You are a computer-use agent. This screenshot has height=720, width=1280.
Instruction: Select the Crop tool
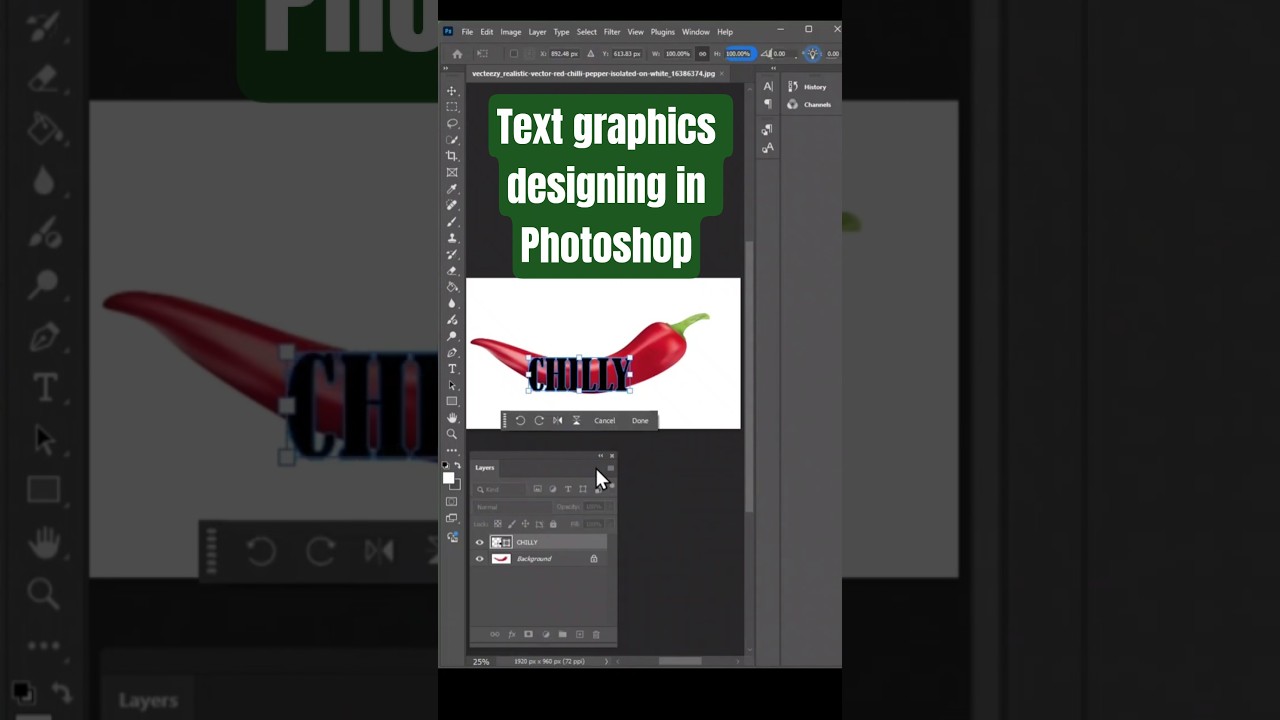click(x=452, y=156)
